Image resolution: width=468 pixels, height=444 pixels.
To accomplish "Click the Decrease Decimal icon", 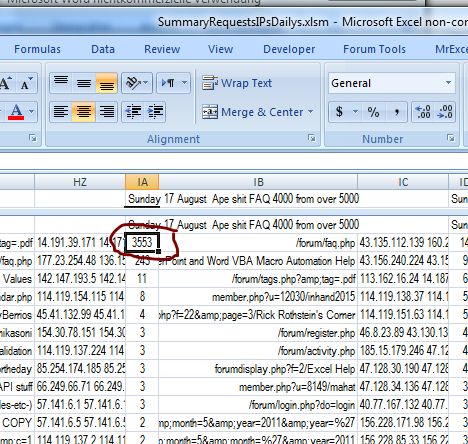I will [x=445, y=112].
